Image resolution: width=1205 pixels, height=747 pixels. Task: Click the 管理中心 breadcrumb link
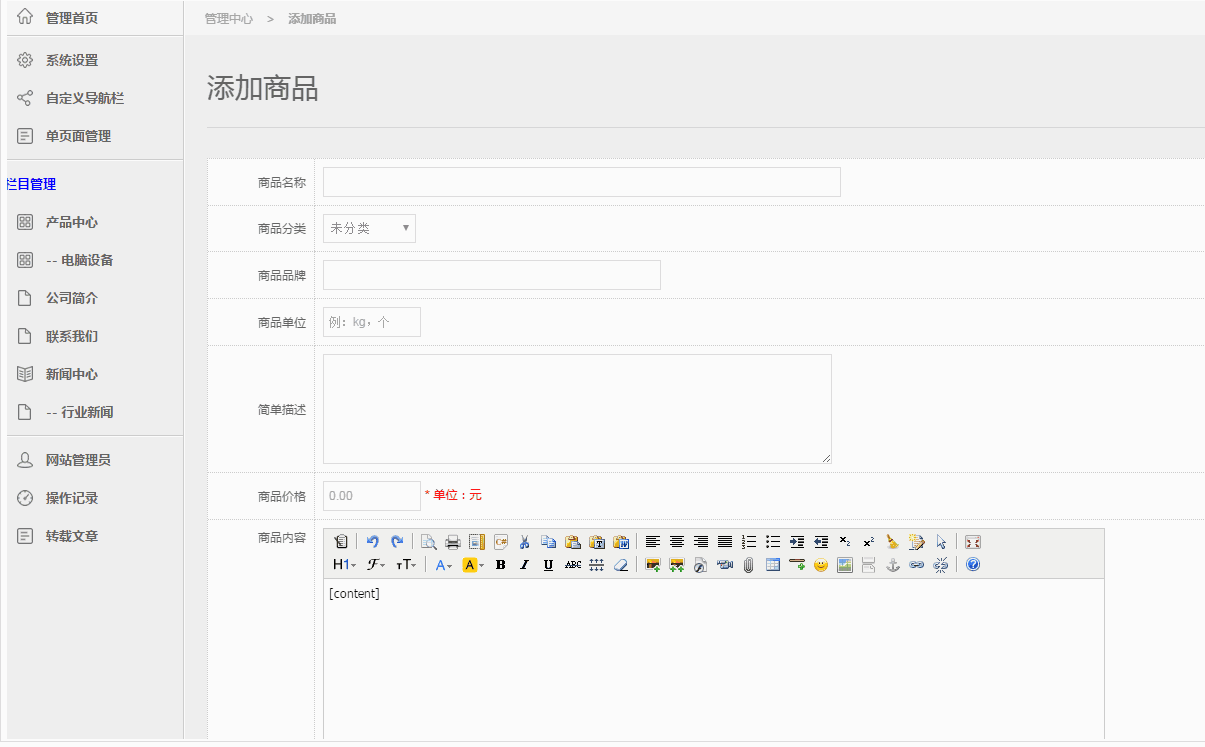[x=228, y=19]
